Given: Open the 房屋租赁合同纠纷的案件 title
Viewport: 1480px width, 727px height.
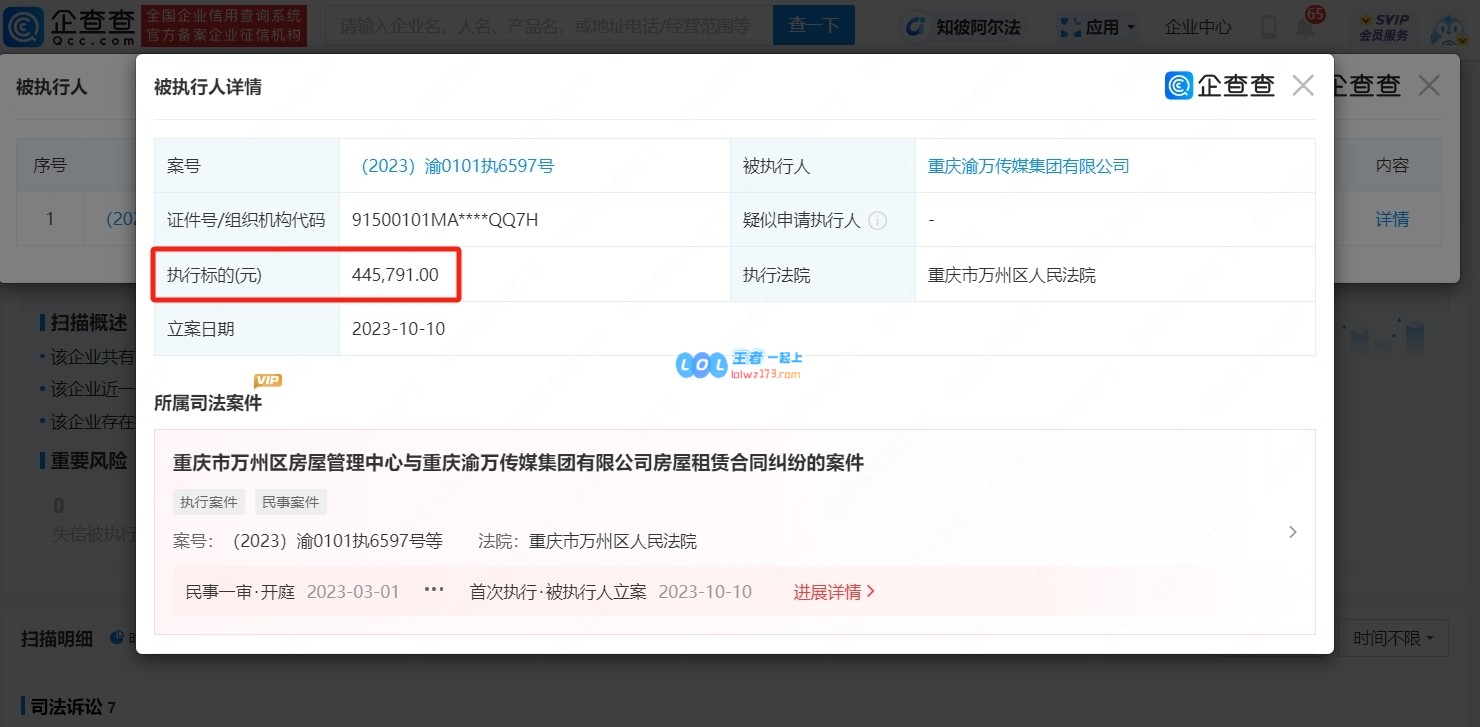Looking at the screenshot, I should coord(519,463).
